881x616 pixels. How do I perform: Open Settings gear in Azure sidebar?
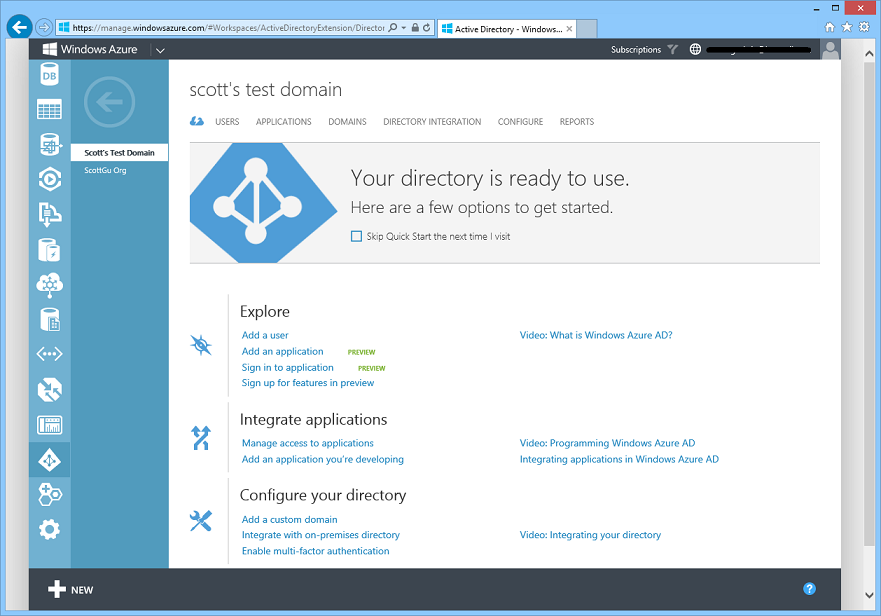coord(49,529)
